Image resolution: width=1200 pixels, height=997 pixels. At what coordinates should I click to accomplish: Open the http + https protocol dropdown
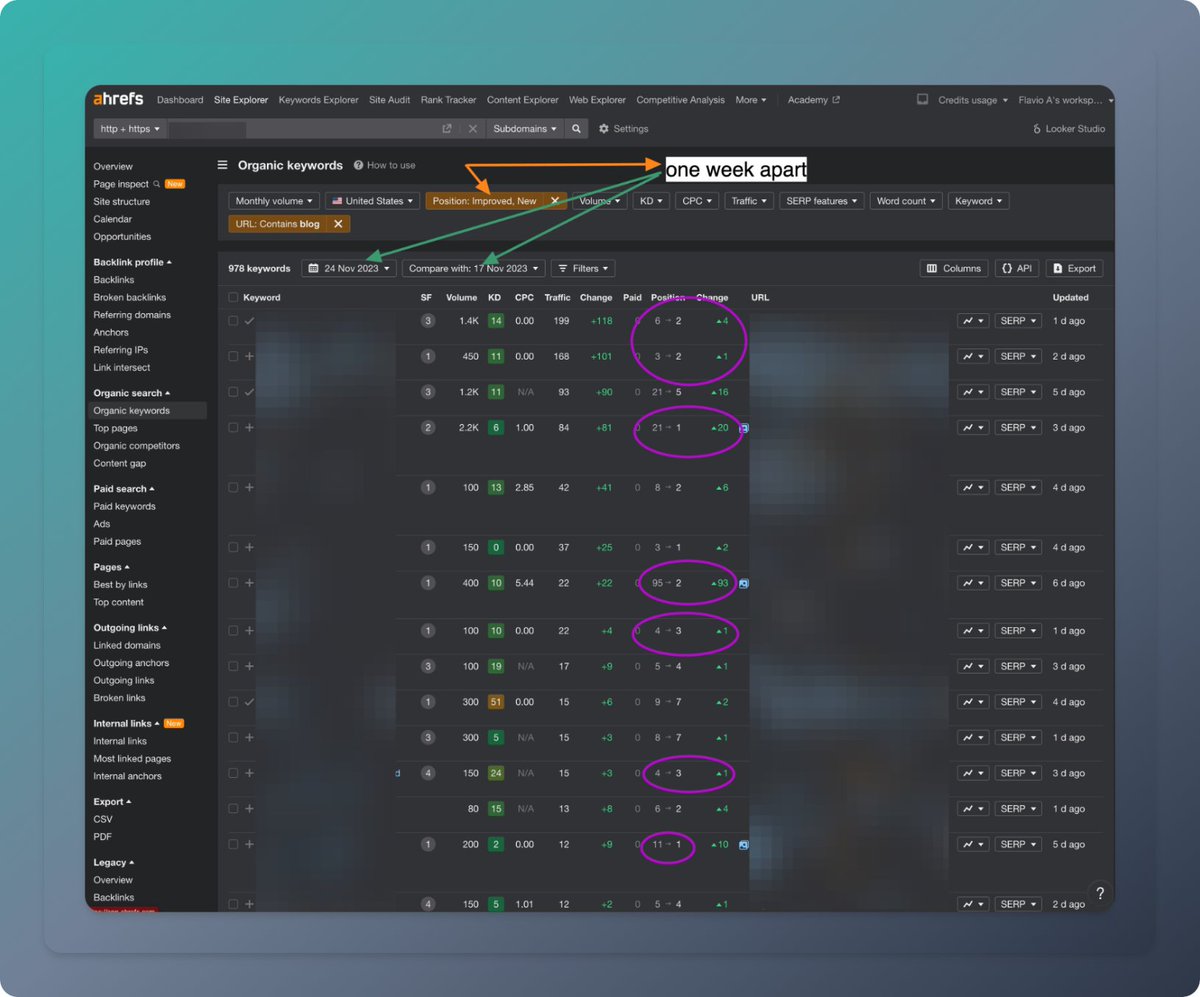pyautogui.click(x=130, y=129)
